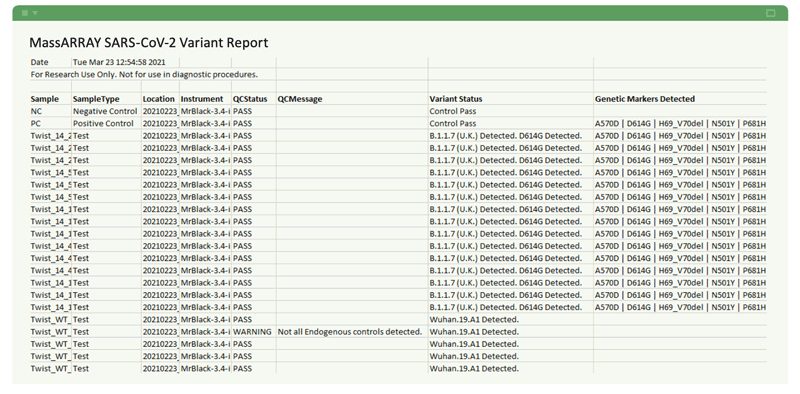Click Location value in the NC row
The width and height of the screenshot is (800, 394).
160,111
